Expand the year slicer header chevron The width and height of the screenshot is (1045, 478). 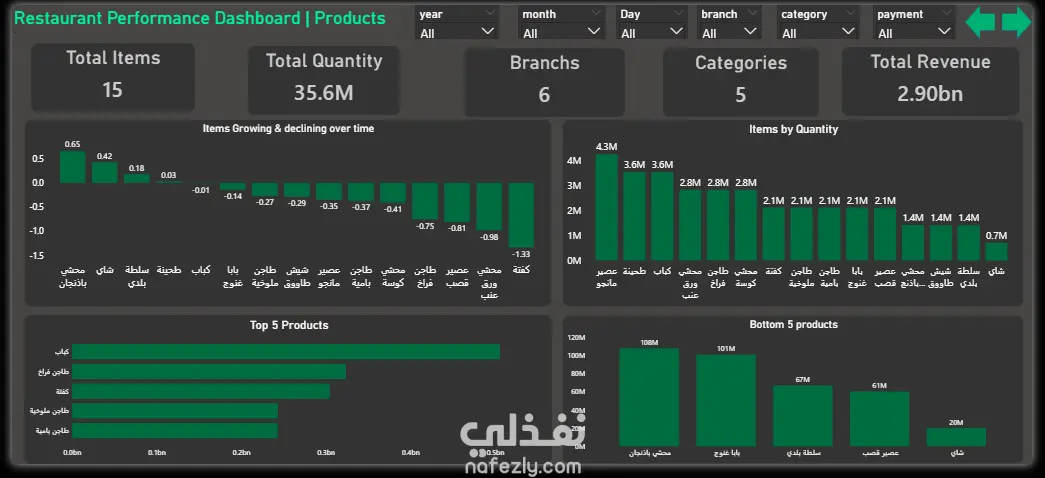pyautogui.click(x=491, y=13)
